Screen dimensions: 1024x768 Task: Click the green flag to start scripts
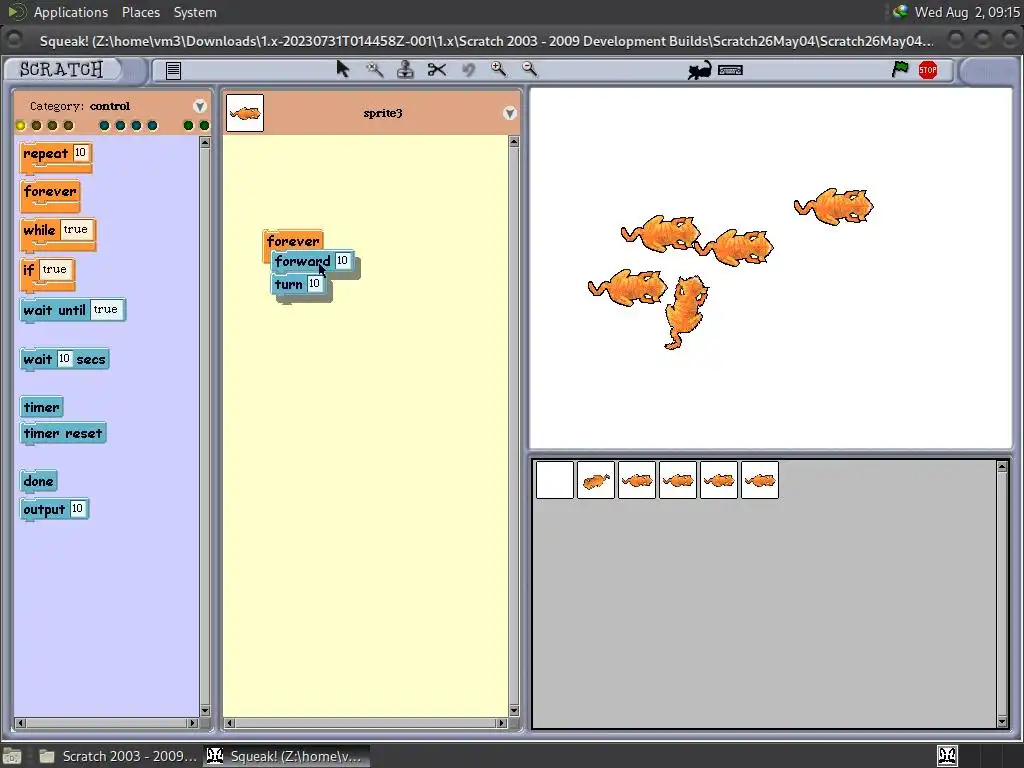coord(900,69)
